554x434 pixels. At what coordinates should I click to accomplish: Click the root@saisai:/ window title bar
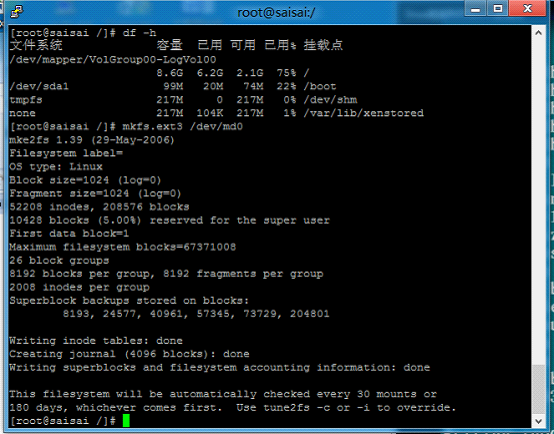[x=276, y=13]
